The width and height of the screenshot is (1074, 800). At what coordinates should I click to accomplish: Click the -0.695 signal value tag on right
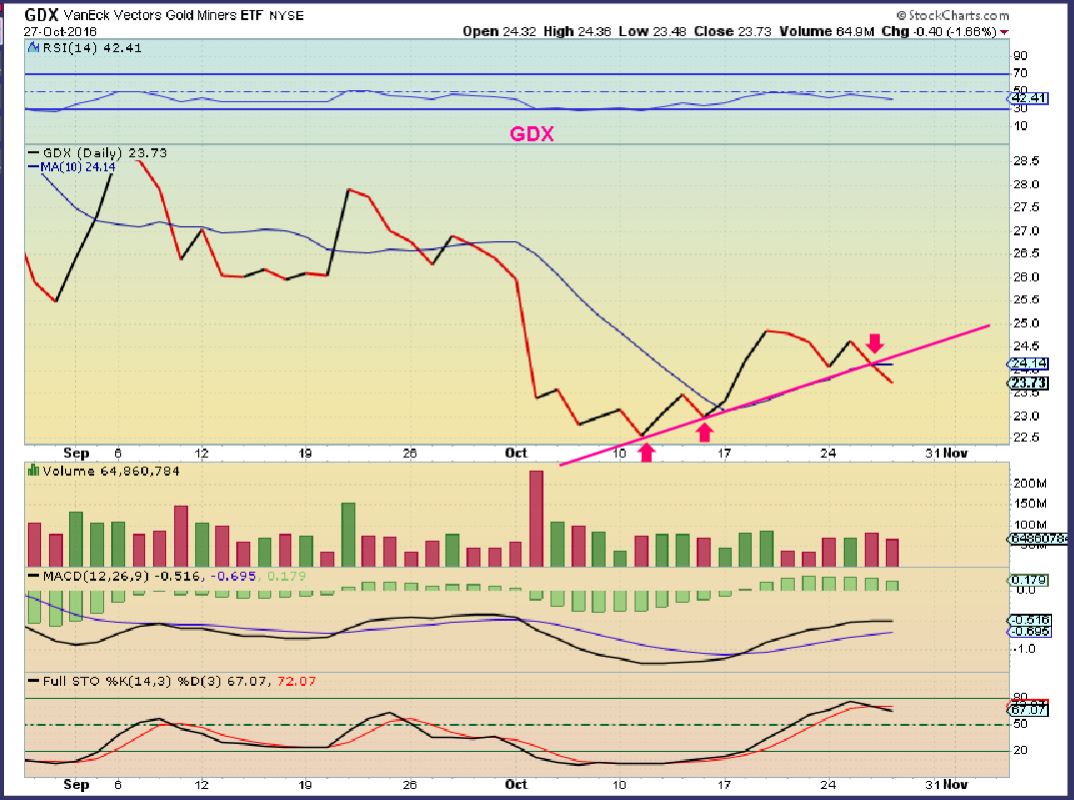click(x=1029, y=632)
